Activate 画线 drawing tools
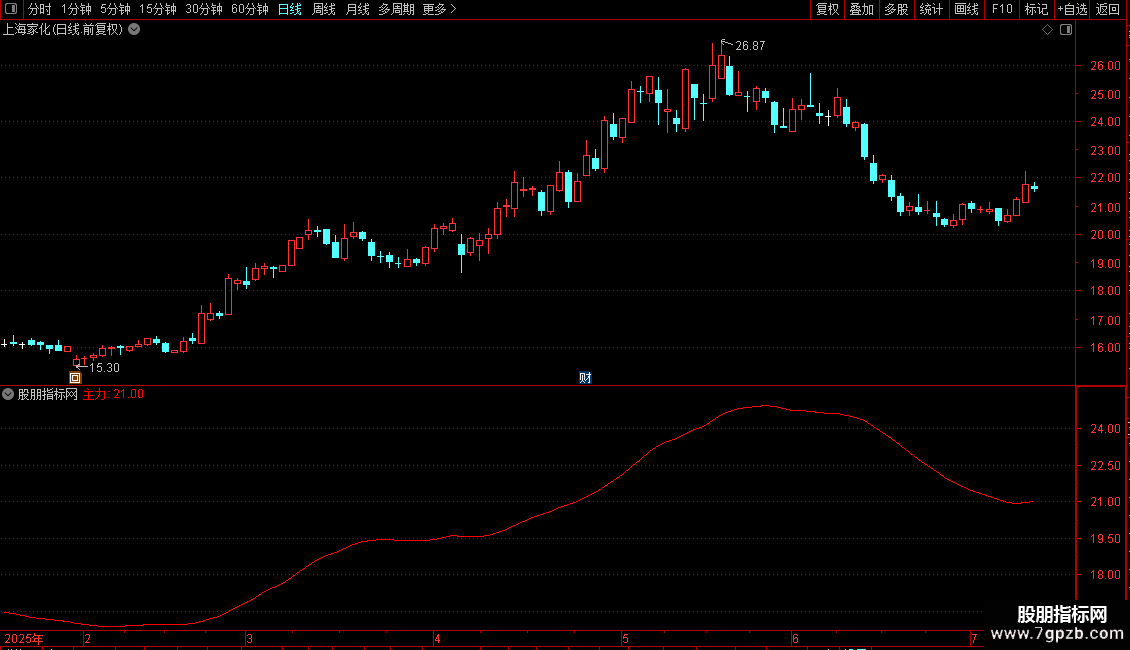Viewport: 1130px width, 650px height. coord(966,9)
